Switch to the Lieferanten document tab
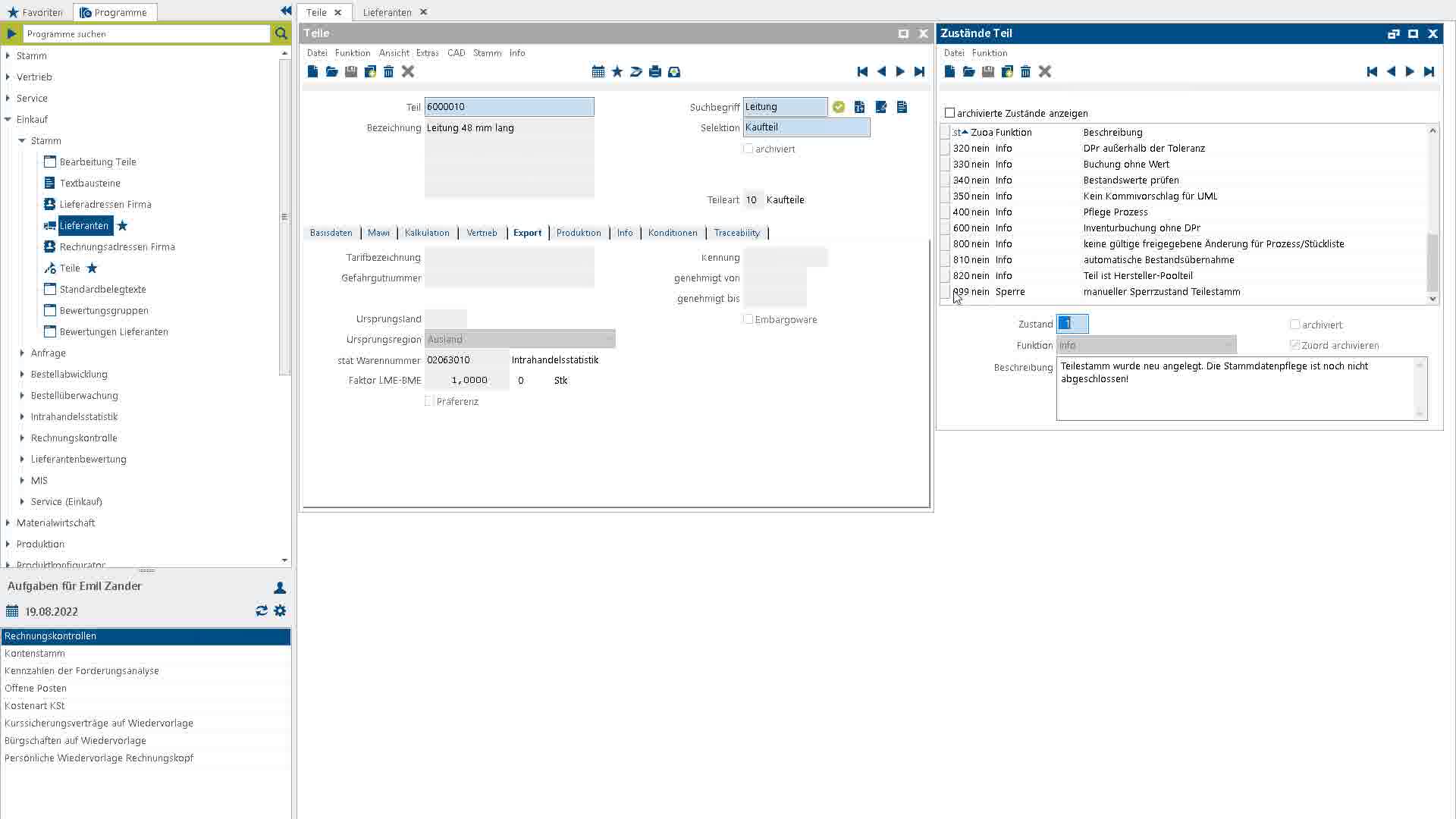Image resolution: width=1456 pixels, height=819 pixels. click(x=387, y=12)
